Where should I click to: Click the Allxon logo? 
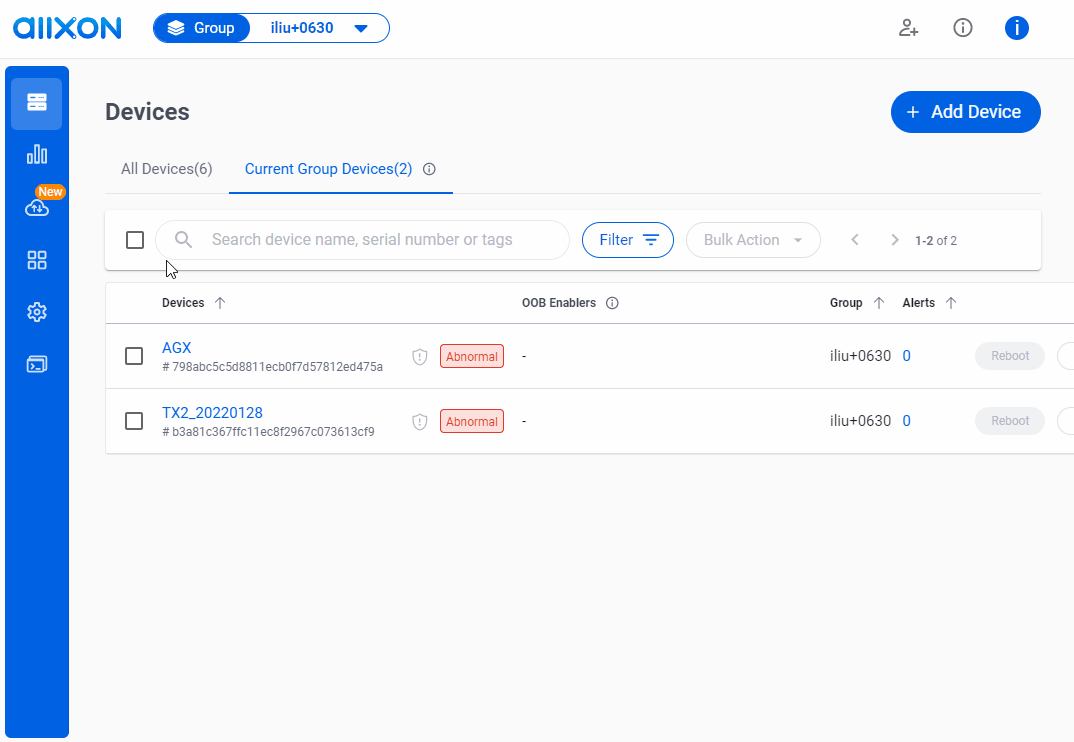coord(67,28)
